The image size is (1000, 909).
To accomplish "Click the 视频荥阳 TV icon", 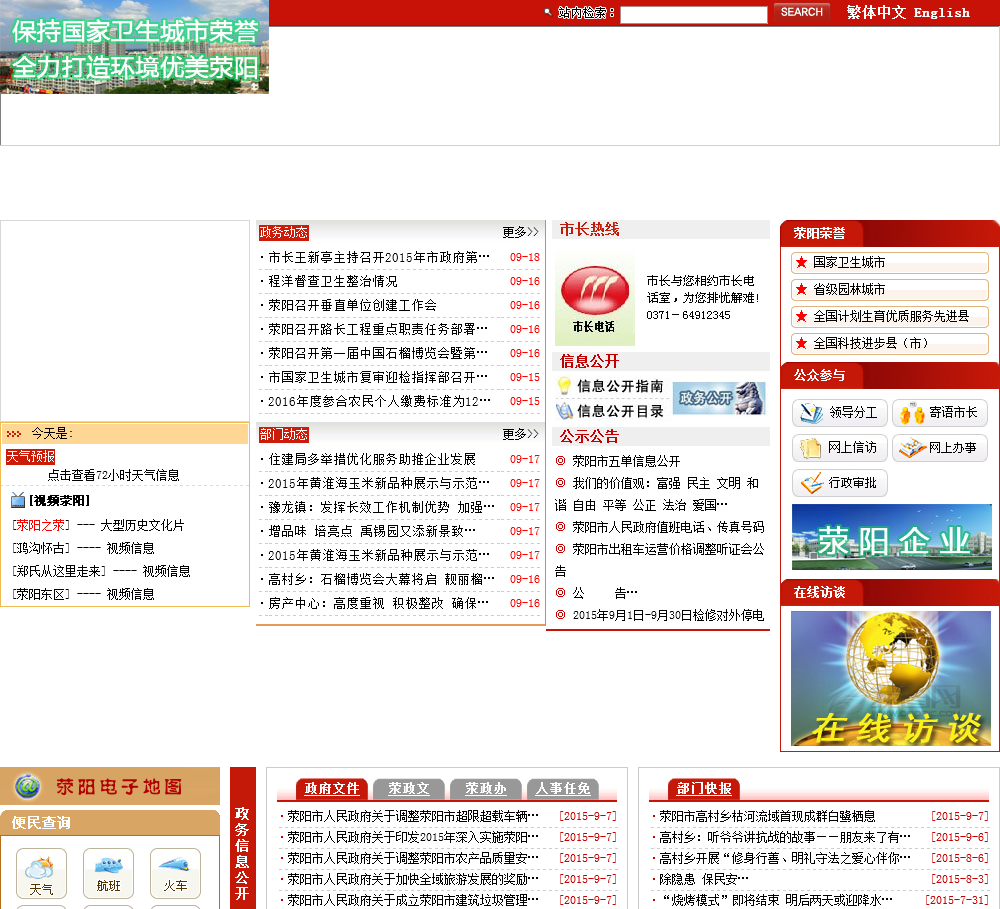I will tap(18, 500).
